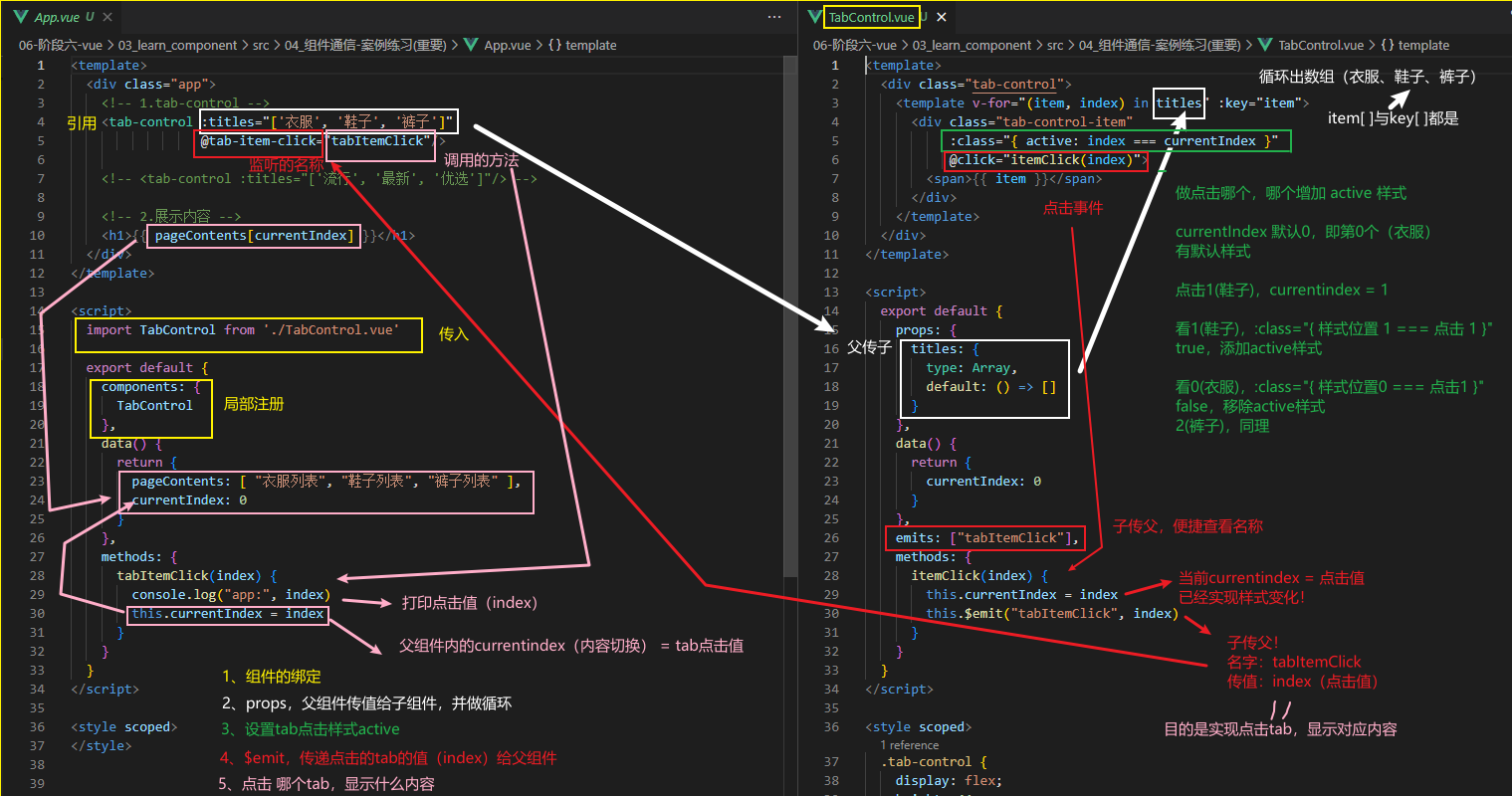Click 'this.$emit("tabItemClick", index)' in TabControl.vue

click(x=1052, y=613)
